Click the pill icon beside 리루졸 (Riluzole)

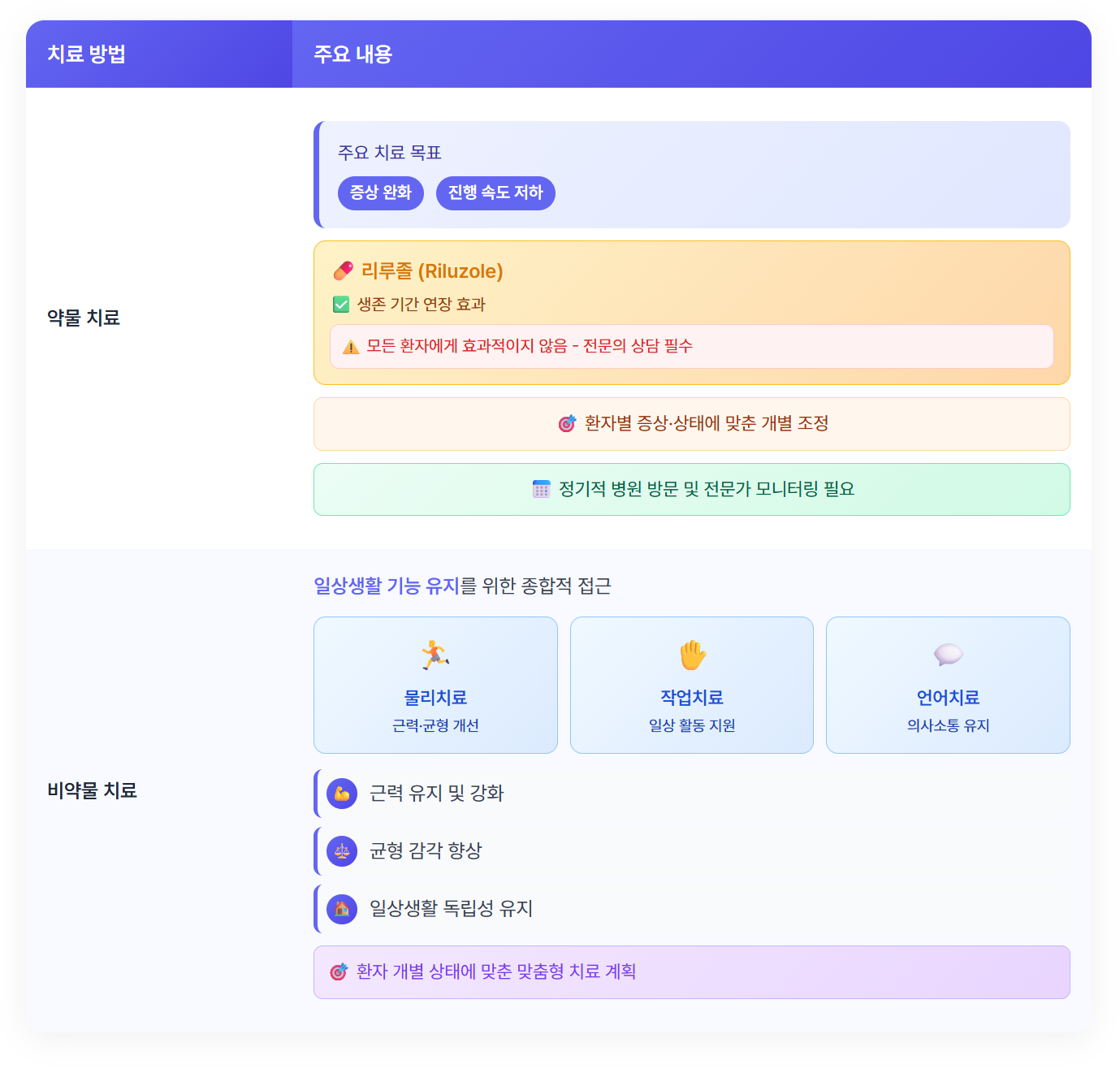click(x=344, y=270)
